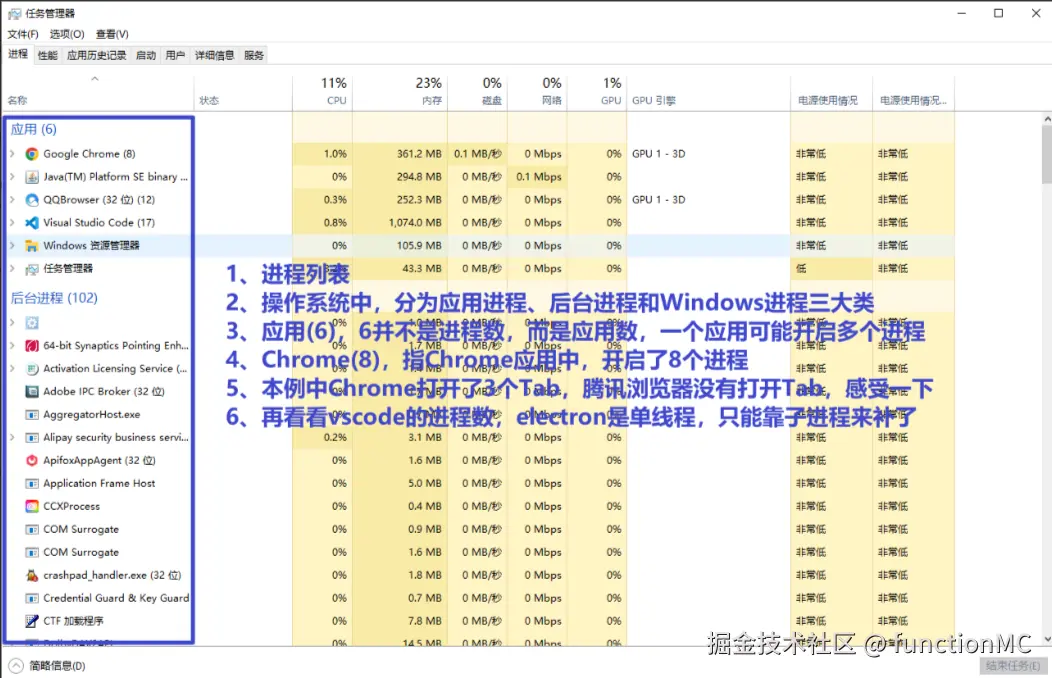Screen dimensions: 1052x678
Task: Click the Credential Guard & Key Guard icon
Action: [32, 598]
